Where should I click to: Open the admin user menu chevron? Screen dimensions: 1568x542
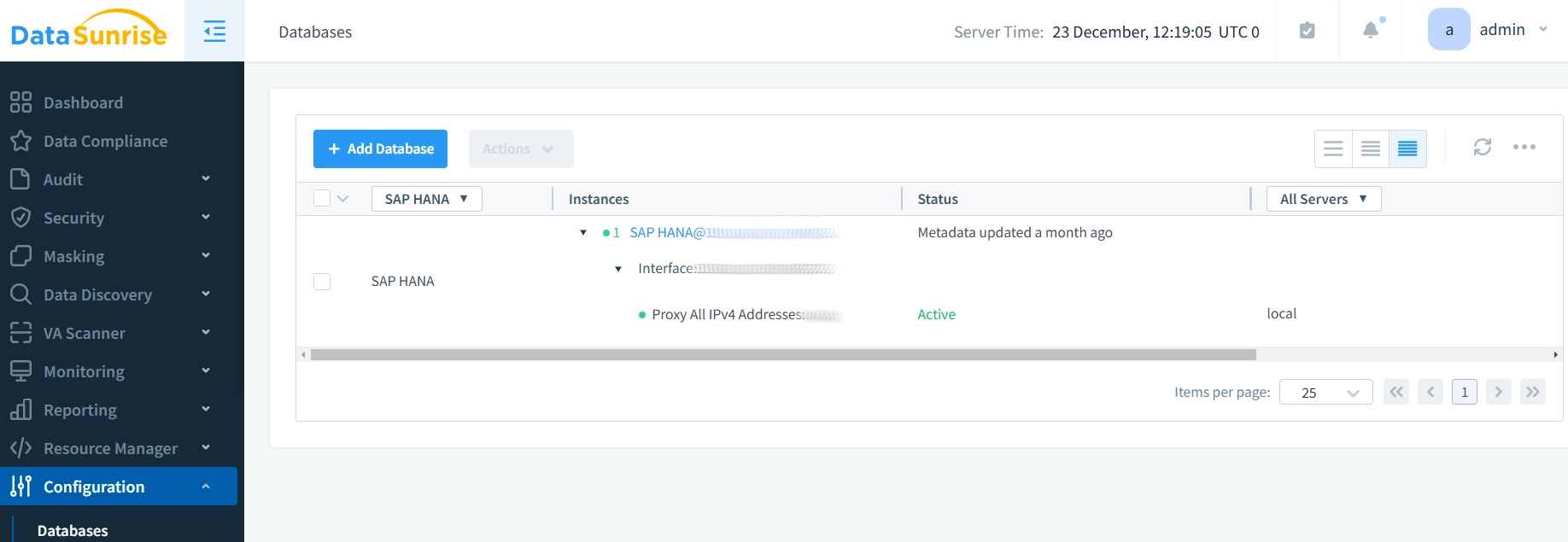coord(1543,30)
